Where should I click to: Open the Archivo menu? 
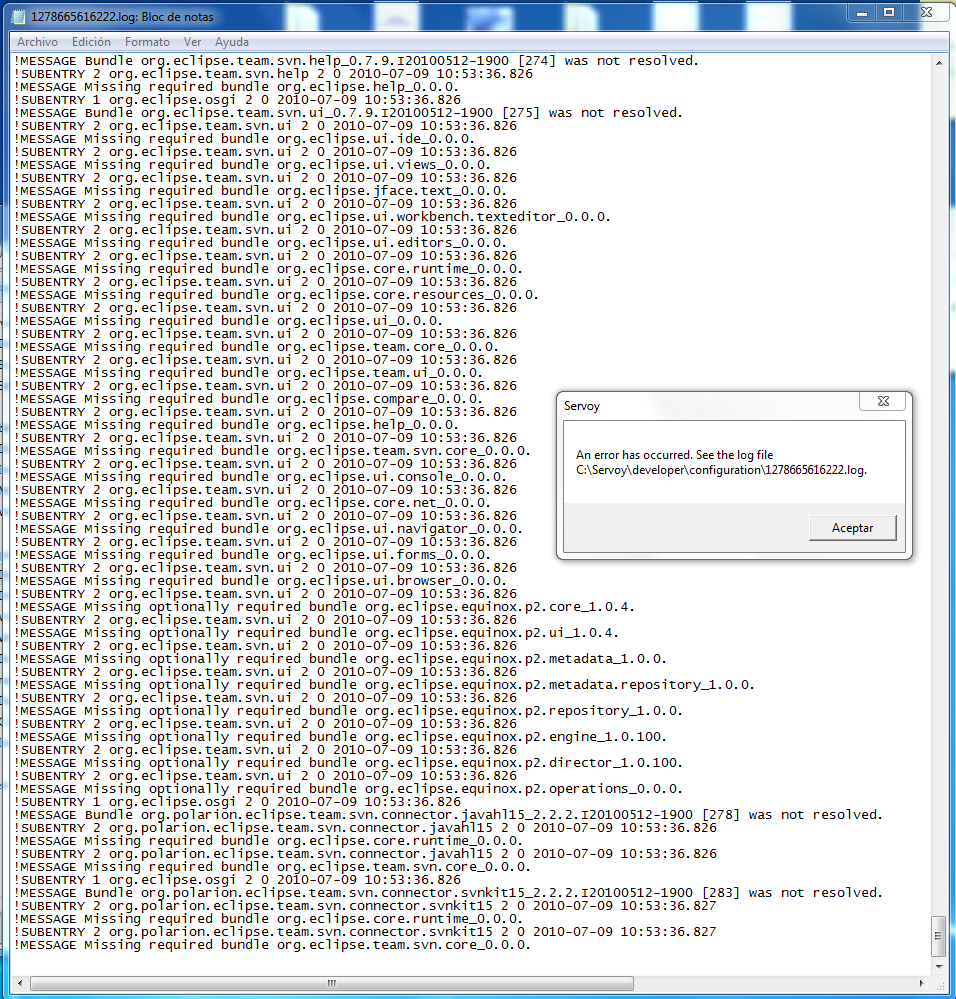coord(37,42)
